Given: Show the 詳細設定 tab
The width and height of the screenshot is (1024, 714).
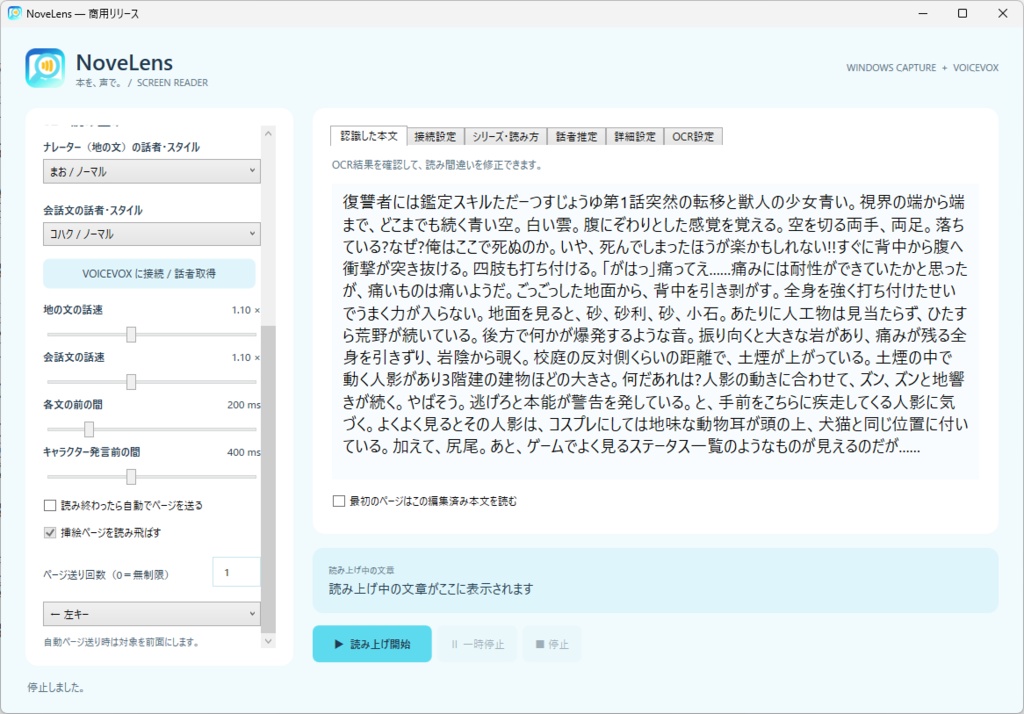Looking at the screenshot, I should [x=635, y=137].
